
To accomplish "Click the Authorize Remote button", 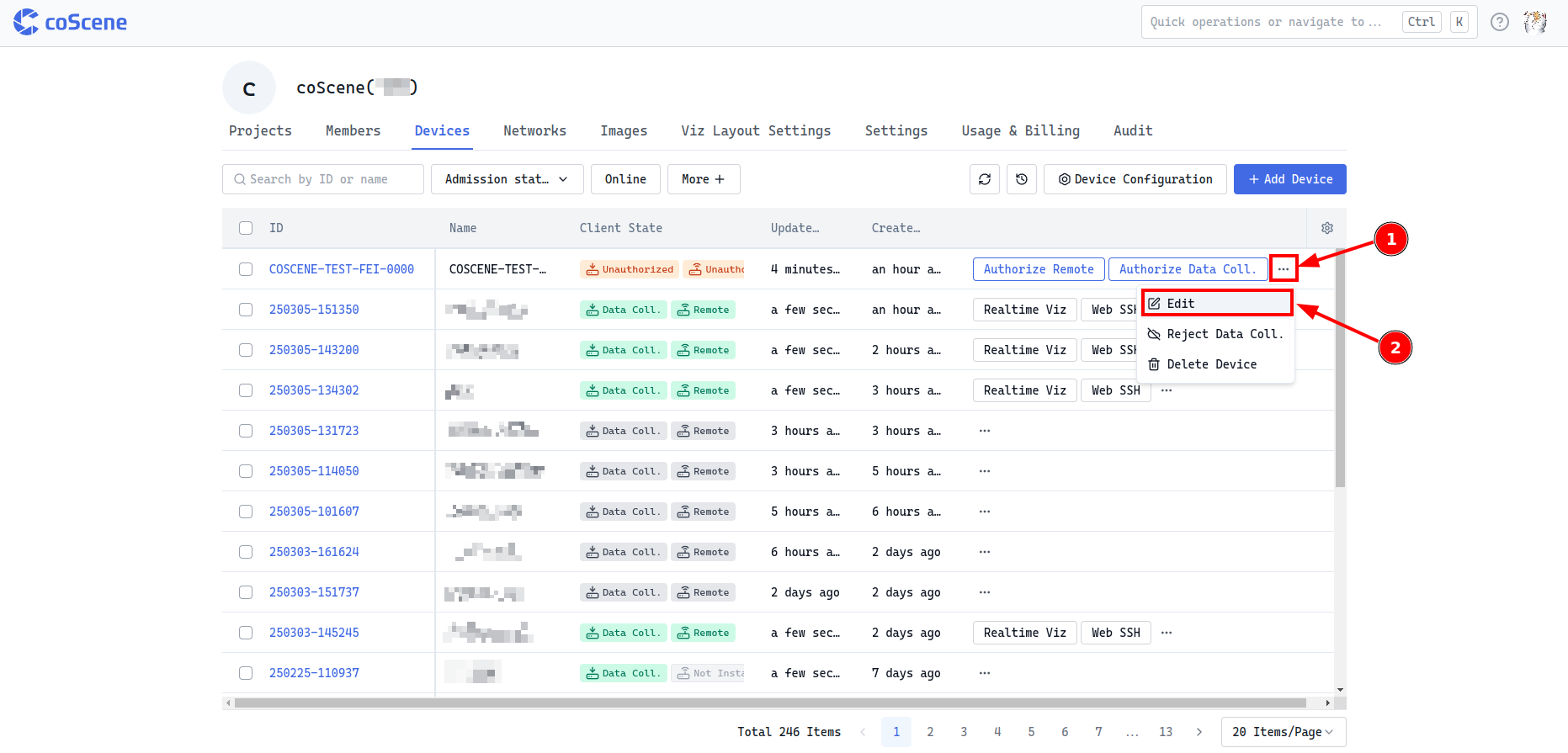I will tap(1039, 269).
